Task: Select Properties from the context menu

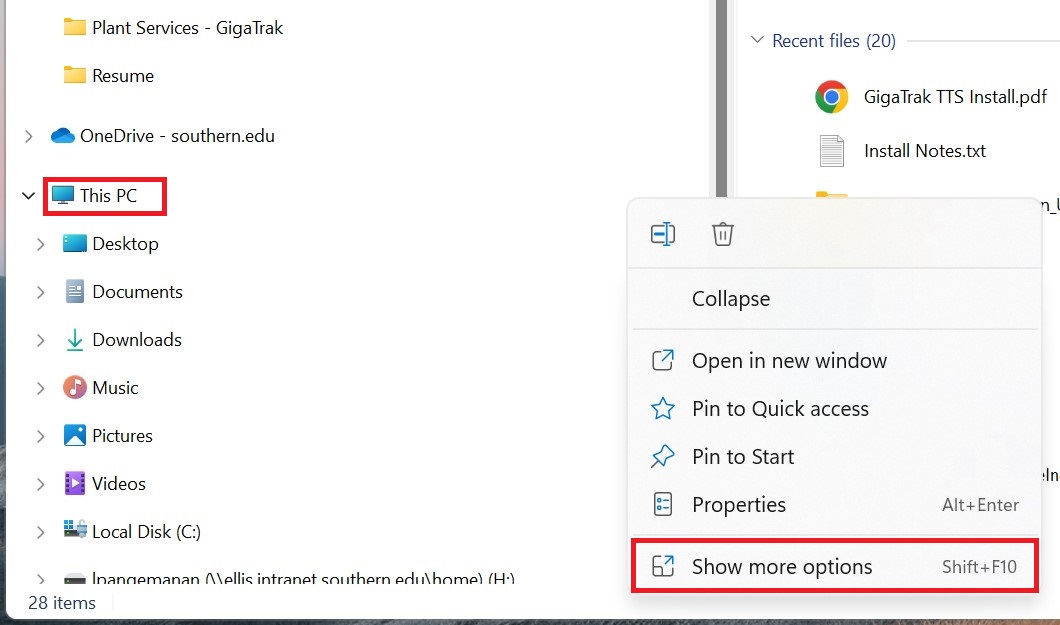Action: 739,505
